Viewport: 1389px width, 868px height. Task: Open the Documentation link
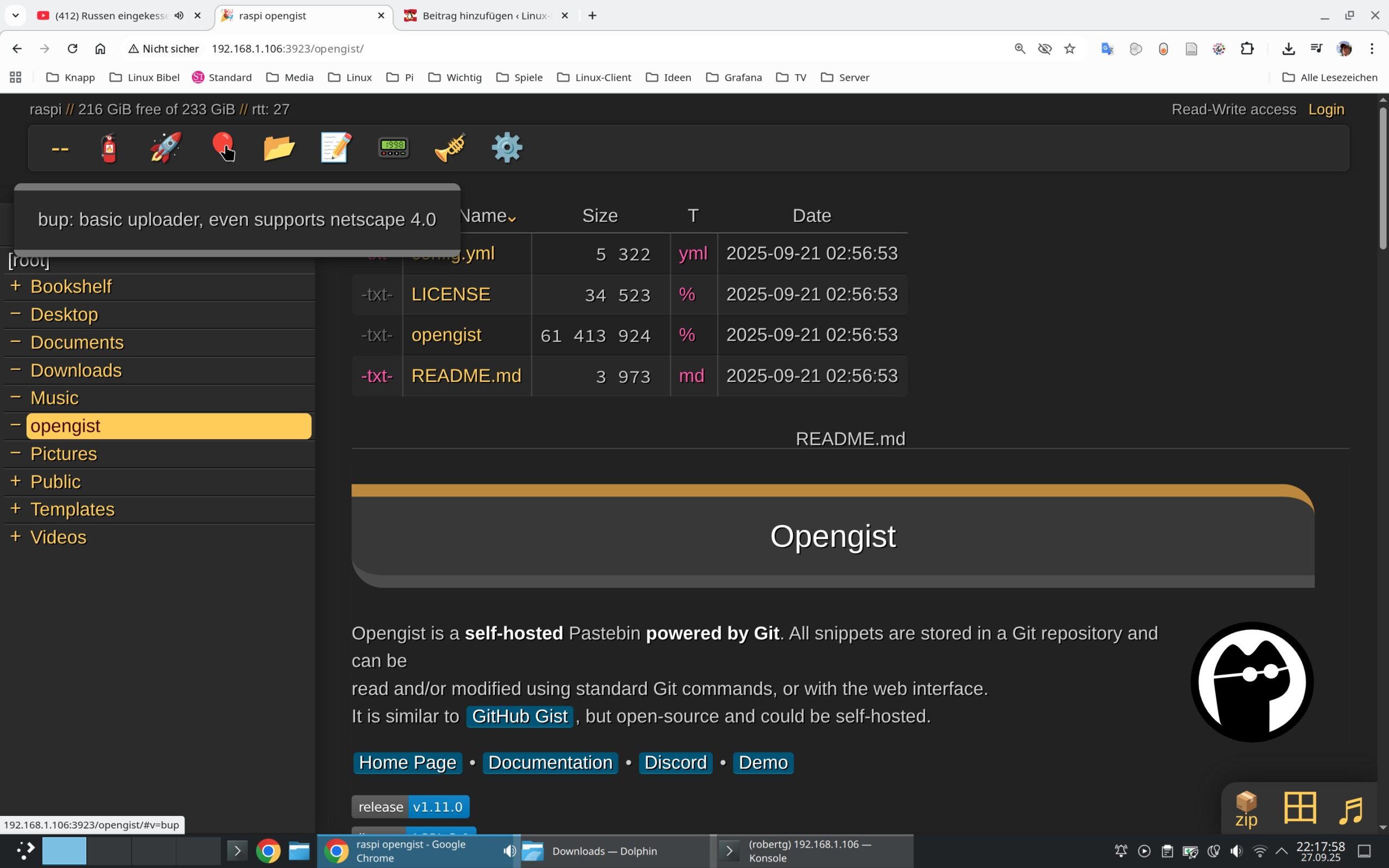(550, 762)
